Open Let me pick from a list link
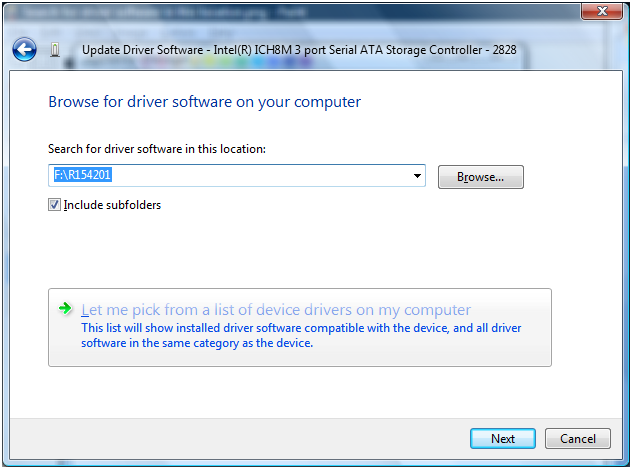 click(x=276, y=310)
